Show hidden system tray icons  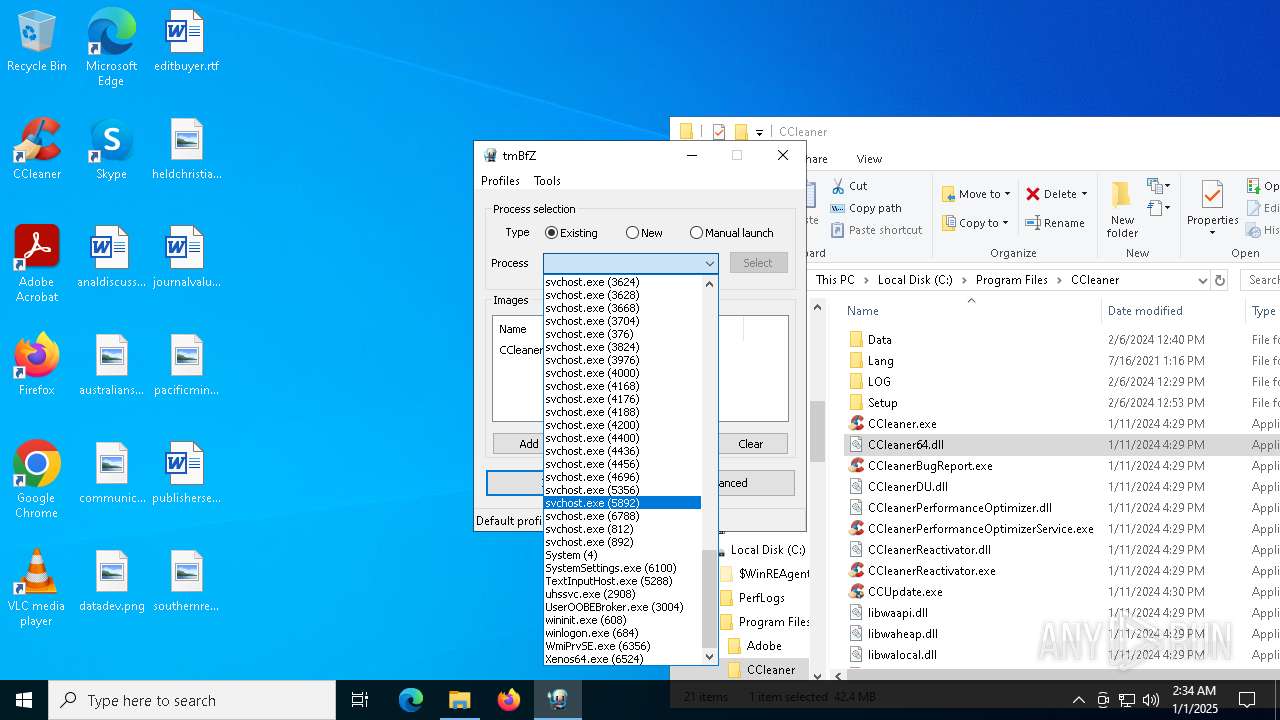pos(1078,700)
